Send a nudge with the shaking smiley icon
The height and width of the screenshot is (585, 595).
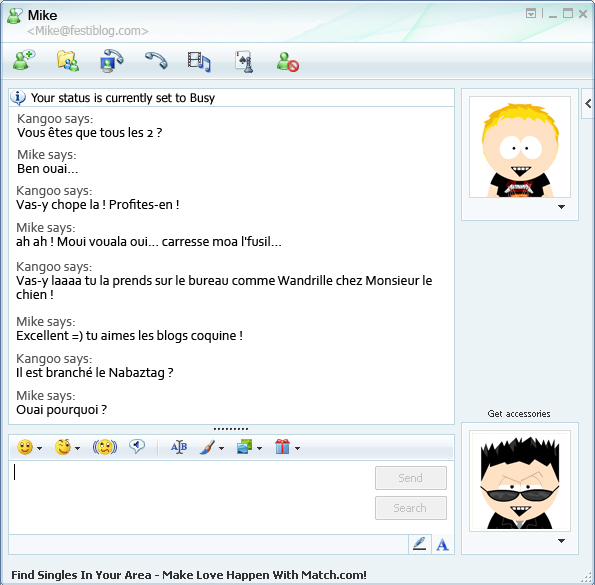pyautogui.click(x=105, y=447)
